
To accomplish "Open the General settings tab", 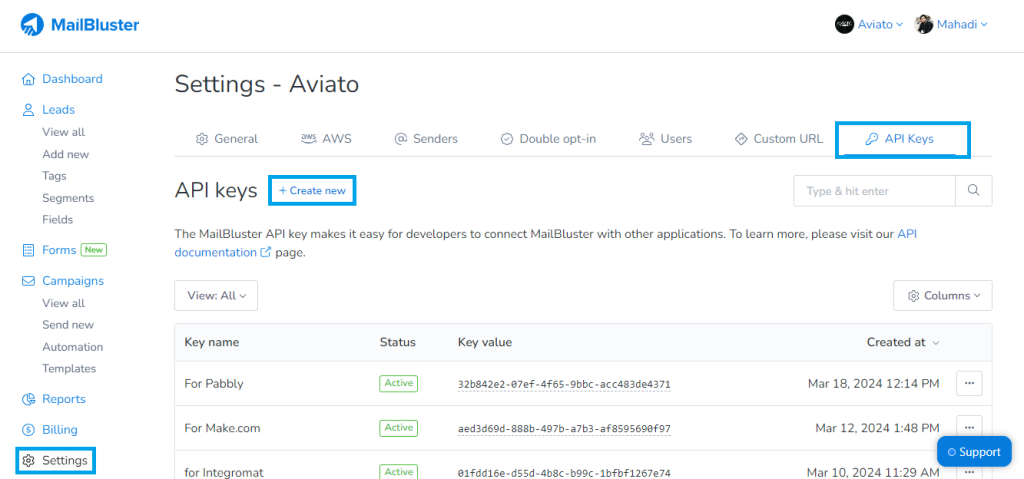I will point(227,139).
